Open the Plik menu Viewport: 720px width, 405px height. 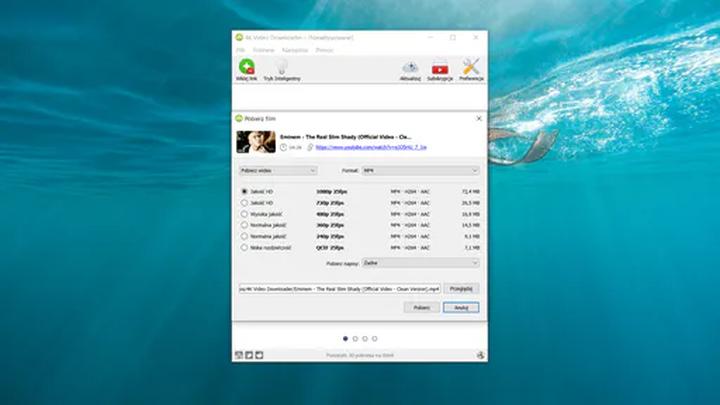pyautogui.click(x=240, y=48)
